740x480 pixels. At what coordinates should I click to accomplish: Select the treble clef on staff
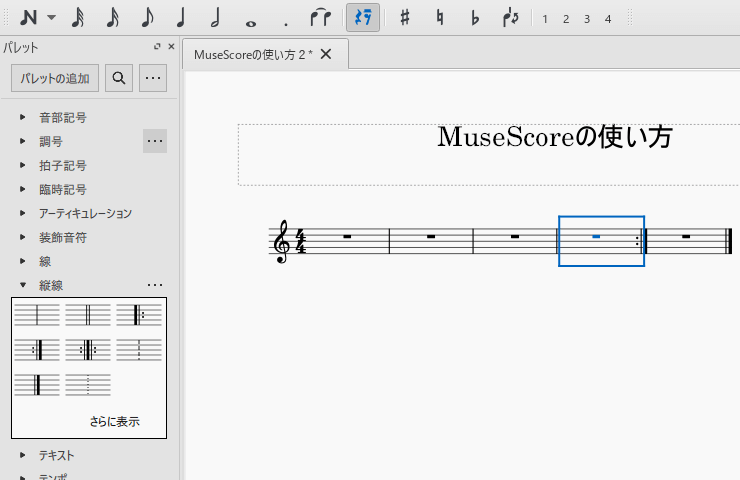[x=282, y=241]
